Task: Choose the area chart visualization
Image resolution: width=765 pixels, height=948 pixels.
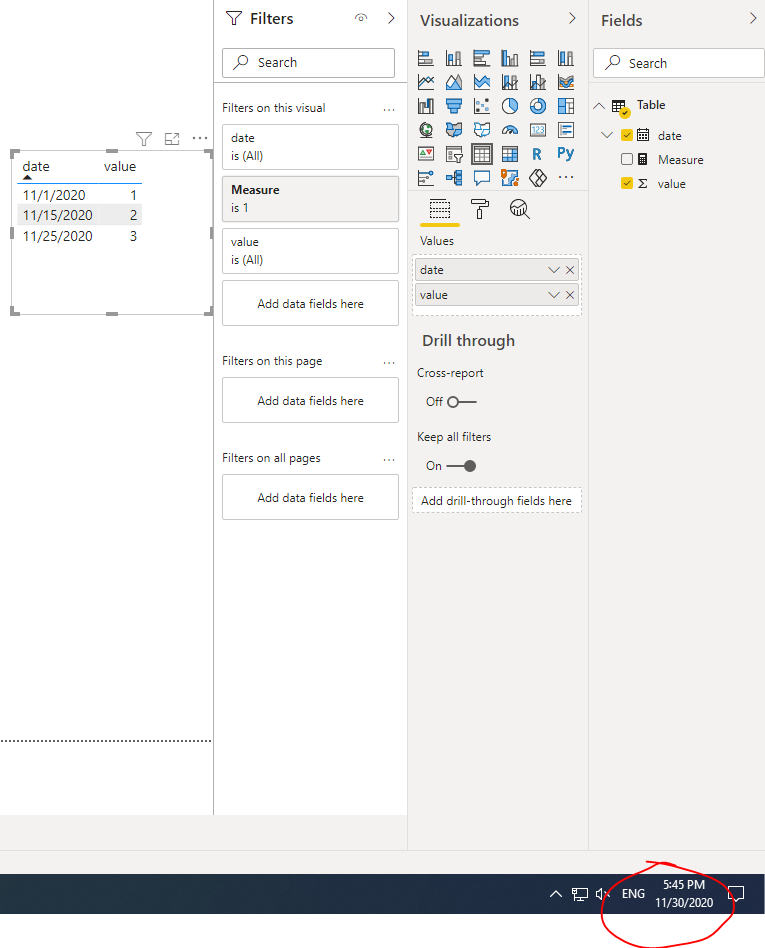Action: point(454,82)
